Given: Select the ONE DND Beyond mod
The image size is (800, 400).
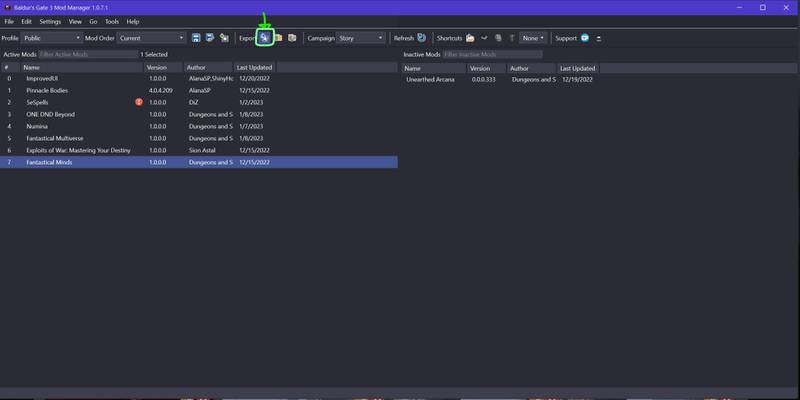Looking at the screenshot, I should (199, 114).
